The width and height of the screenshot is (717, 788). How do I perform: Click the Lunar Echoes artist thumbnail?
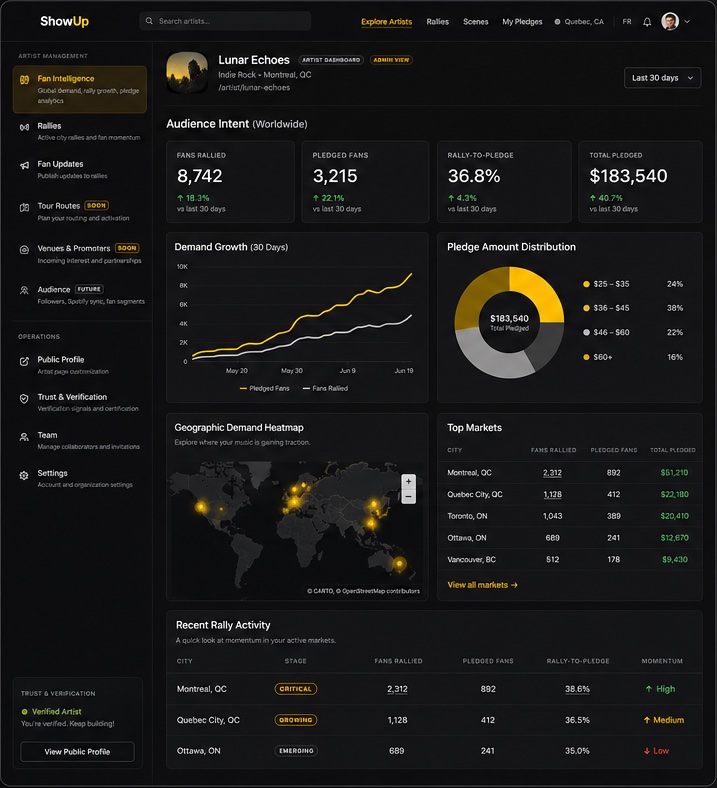click(x=187, y=73)
